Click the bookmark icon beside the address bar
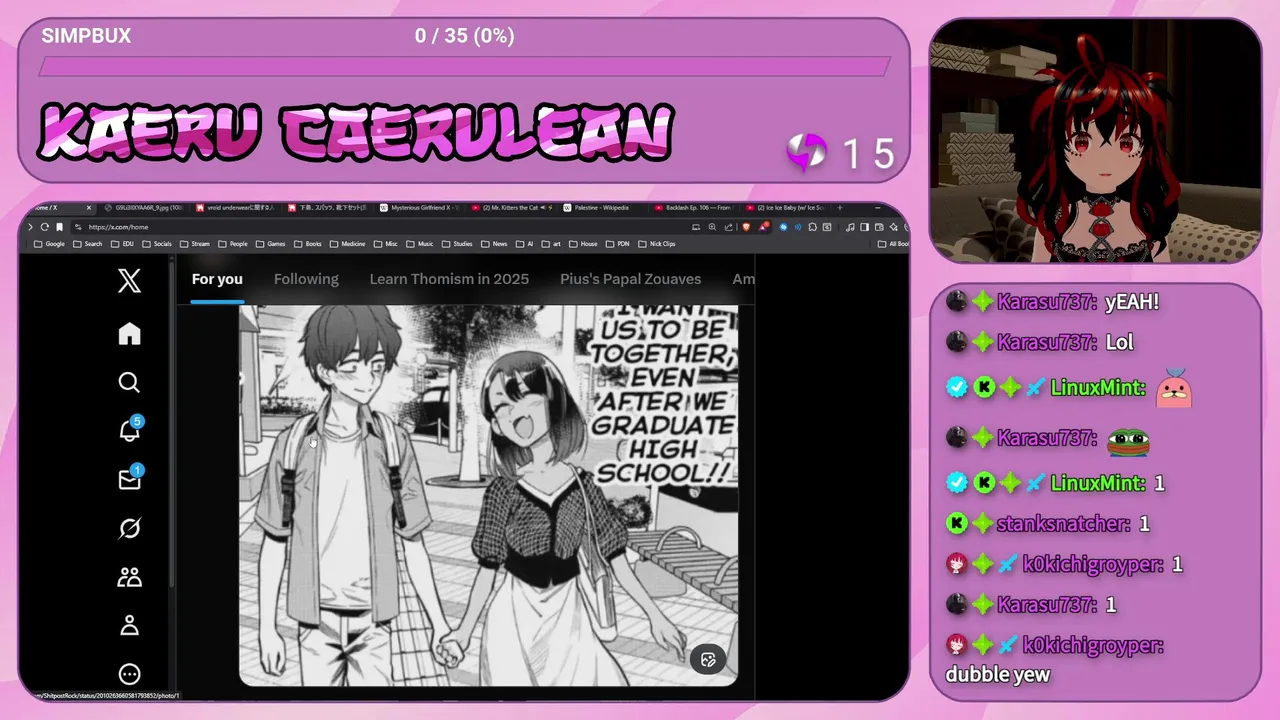1280x720 pixels. [x=59, y=227]
